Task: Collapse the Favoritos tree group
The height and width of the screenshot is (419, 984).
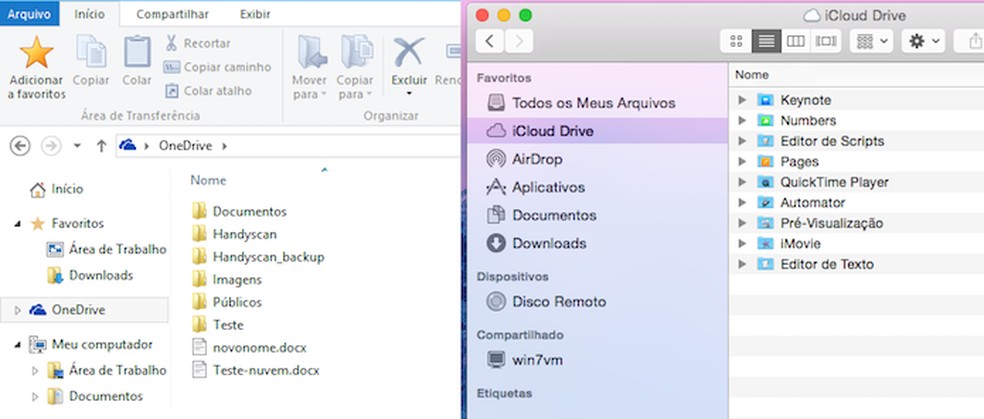Action: click(17, 224)
